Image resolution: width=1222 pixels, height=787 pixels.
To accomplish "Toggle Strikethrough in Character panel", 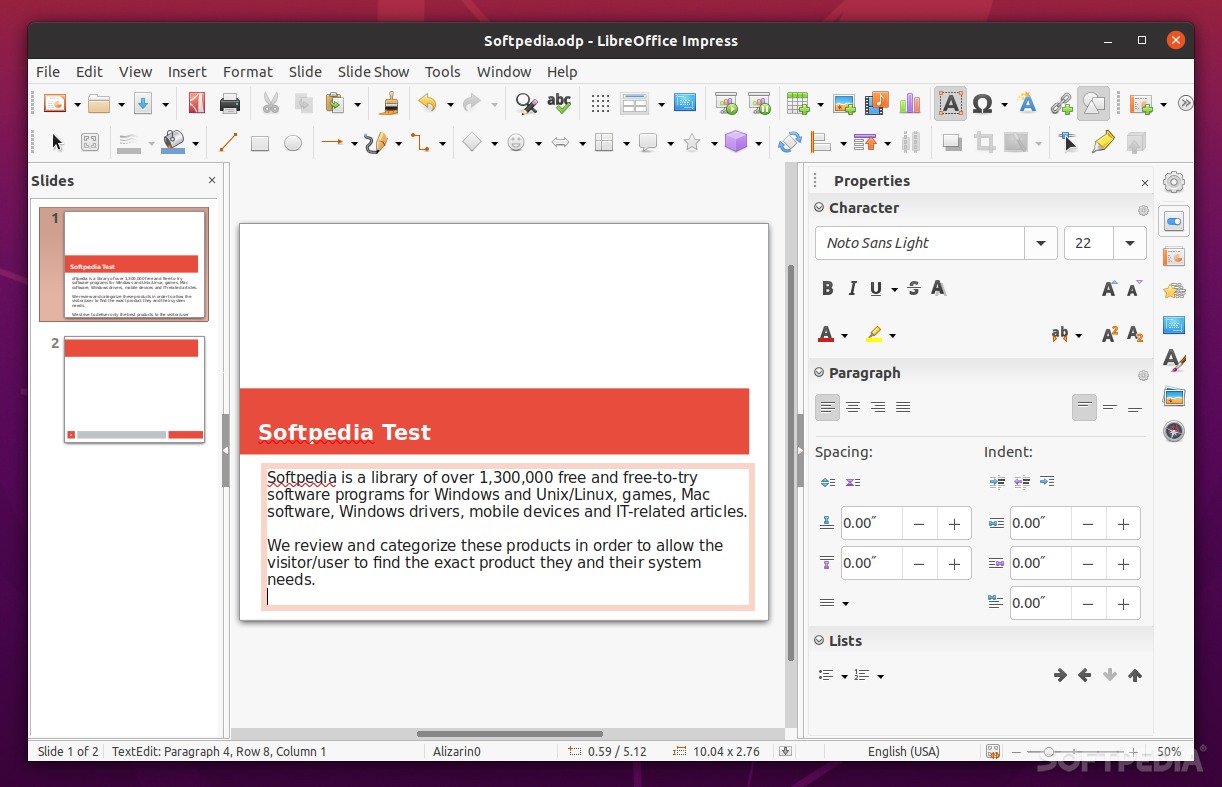I will coord(914,288).
